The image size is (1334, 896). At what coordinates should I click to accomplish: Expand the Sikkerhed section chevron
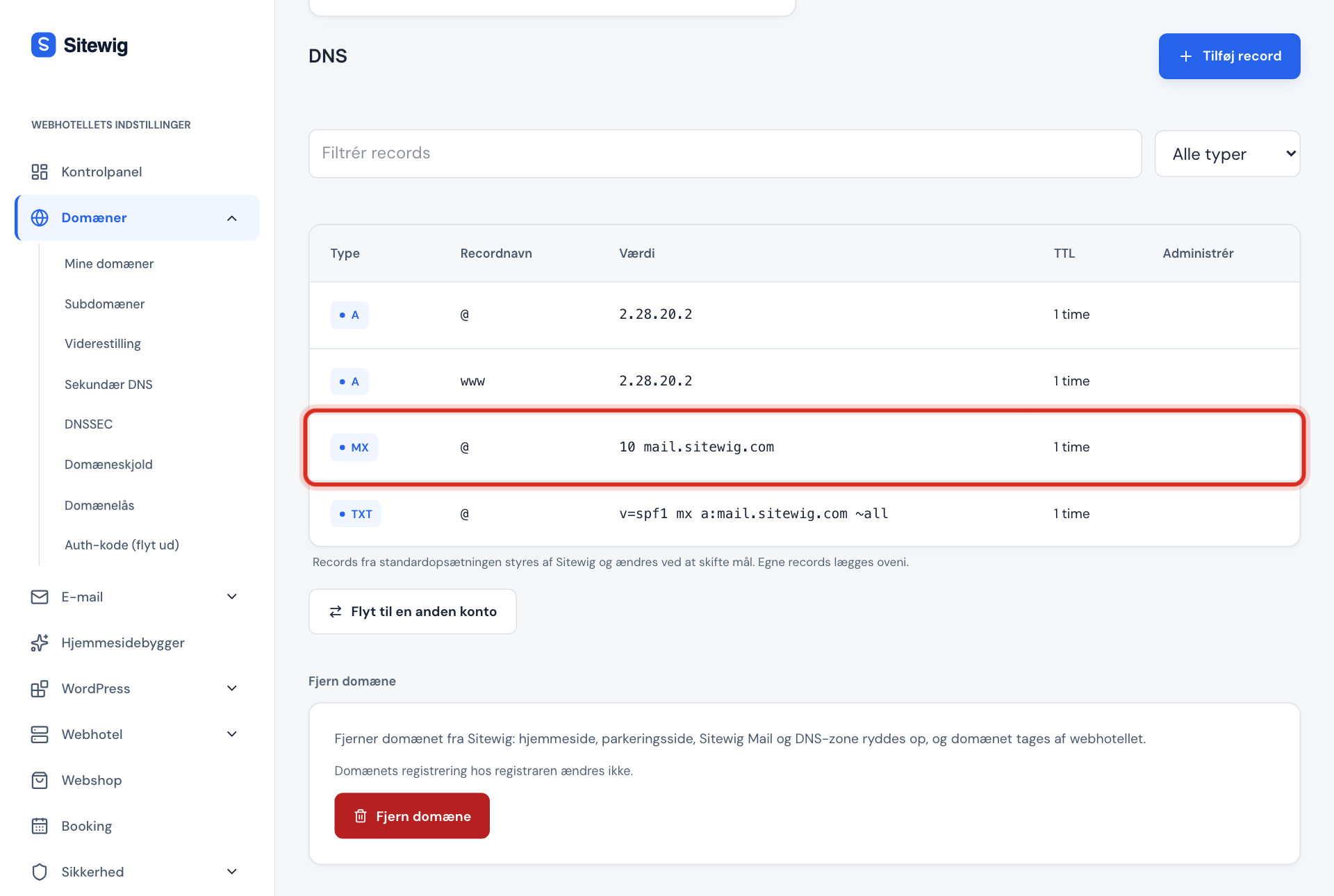pos(232,872)
